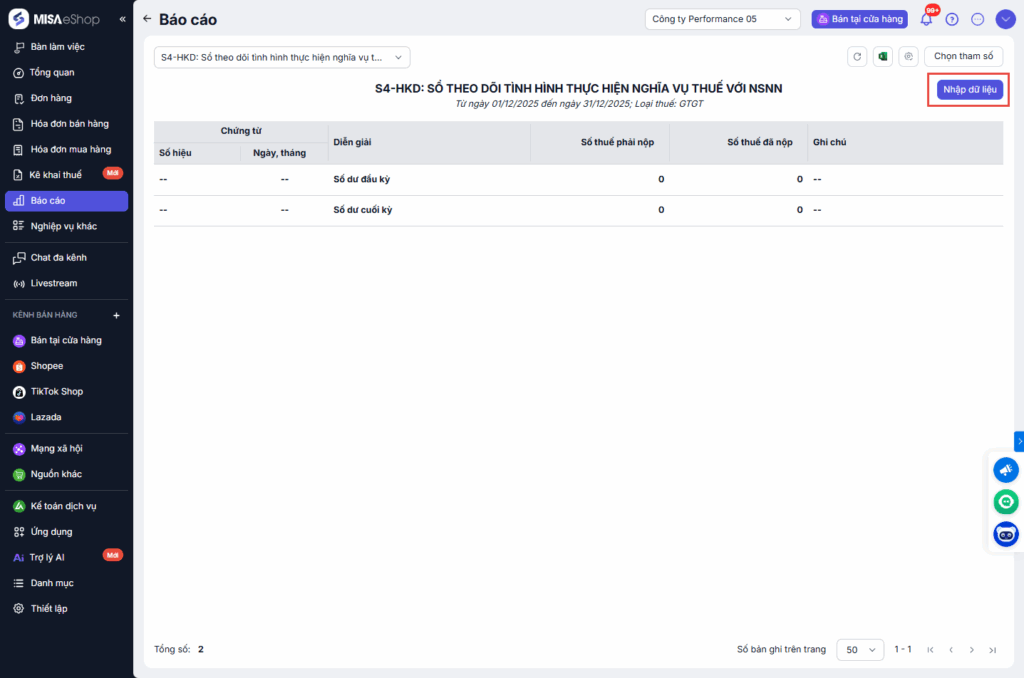Click Bán tại cửa hàng header button

tap(859, 19)
